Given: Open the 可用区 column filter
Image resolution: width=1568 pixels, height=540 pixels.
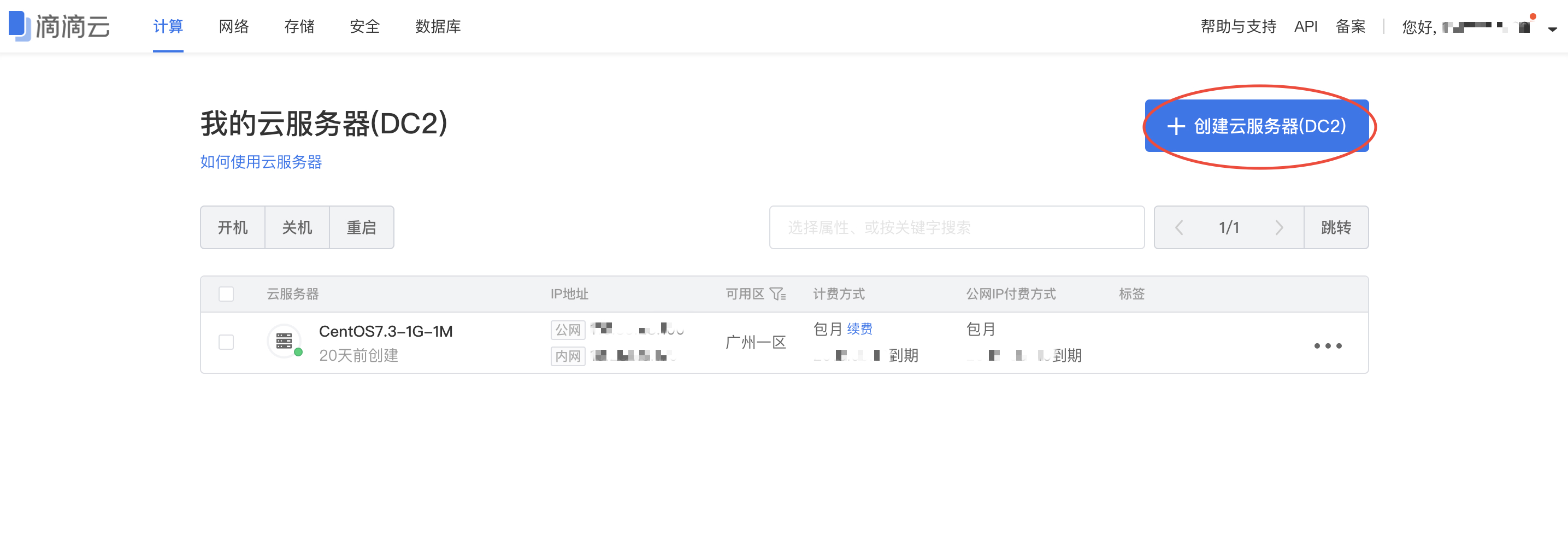Looking at the screenshot, I should pos(776,294).
